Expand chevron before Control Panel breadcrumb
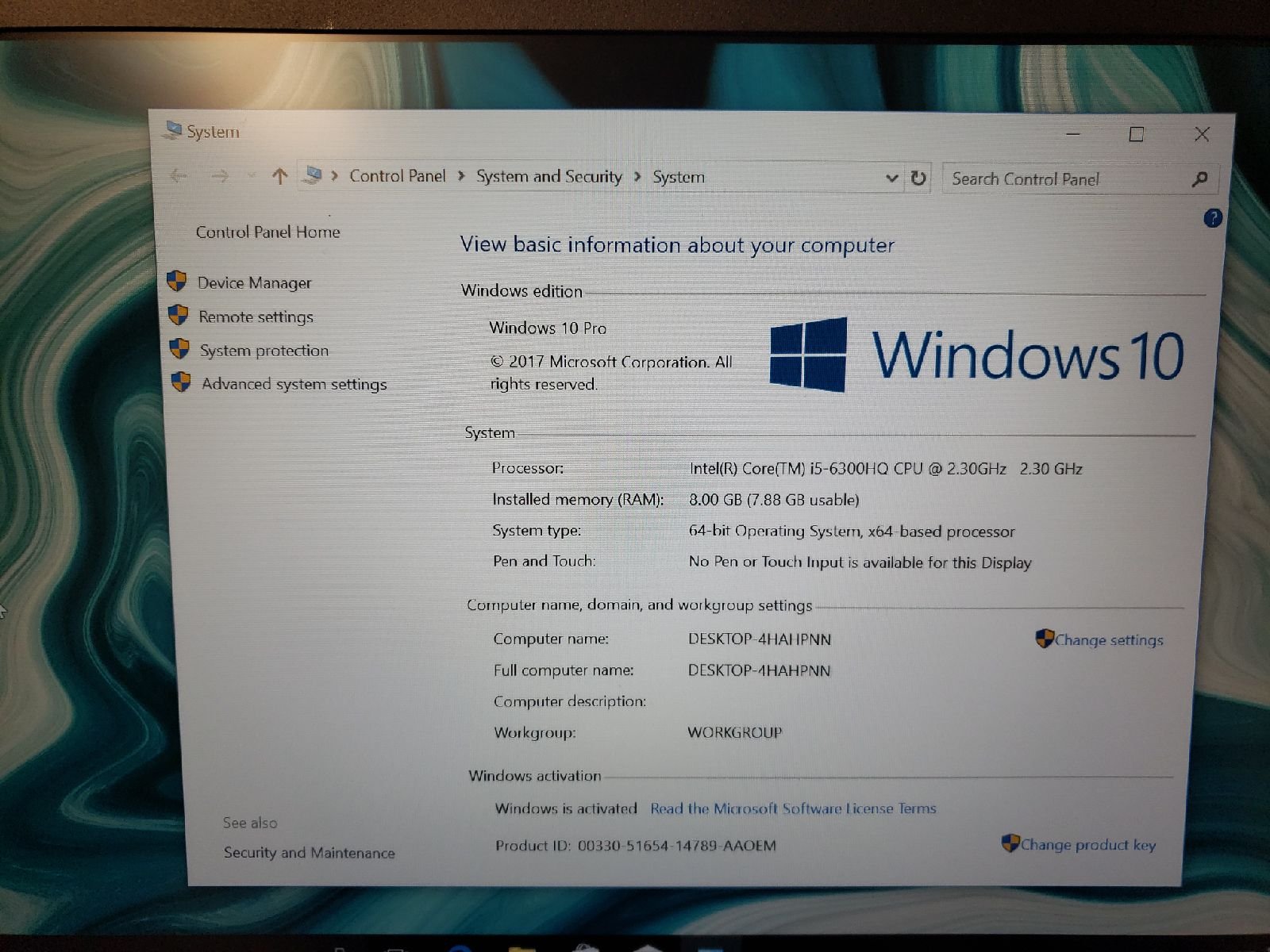Screen dimensions: 1270x952 point(335,176)
